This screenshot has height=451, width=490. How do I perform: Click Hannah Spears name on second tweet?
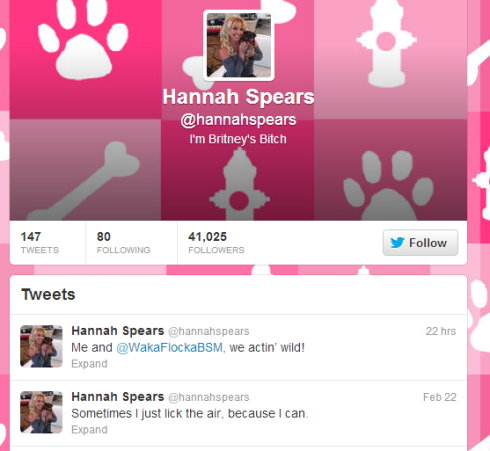(x=118, y=397)
